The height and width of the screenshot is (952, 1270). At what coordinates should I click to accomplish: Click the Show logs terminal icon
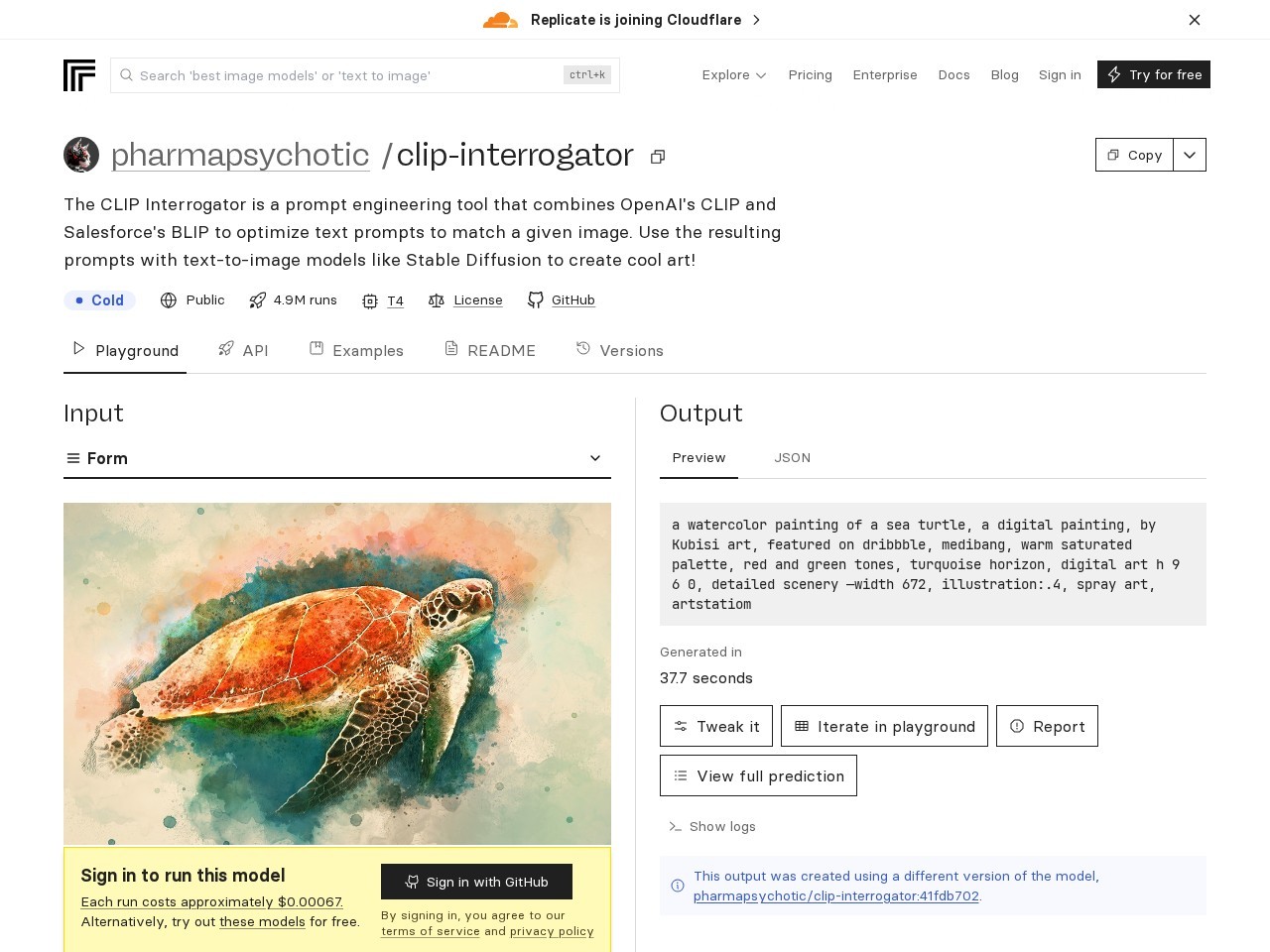click(676, 827)
